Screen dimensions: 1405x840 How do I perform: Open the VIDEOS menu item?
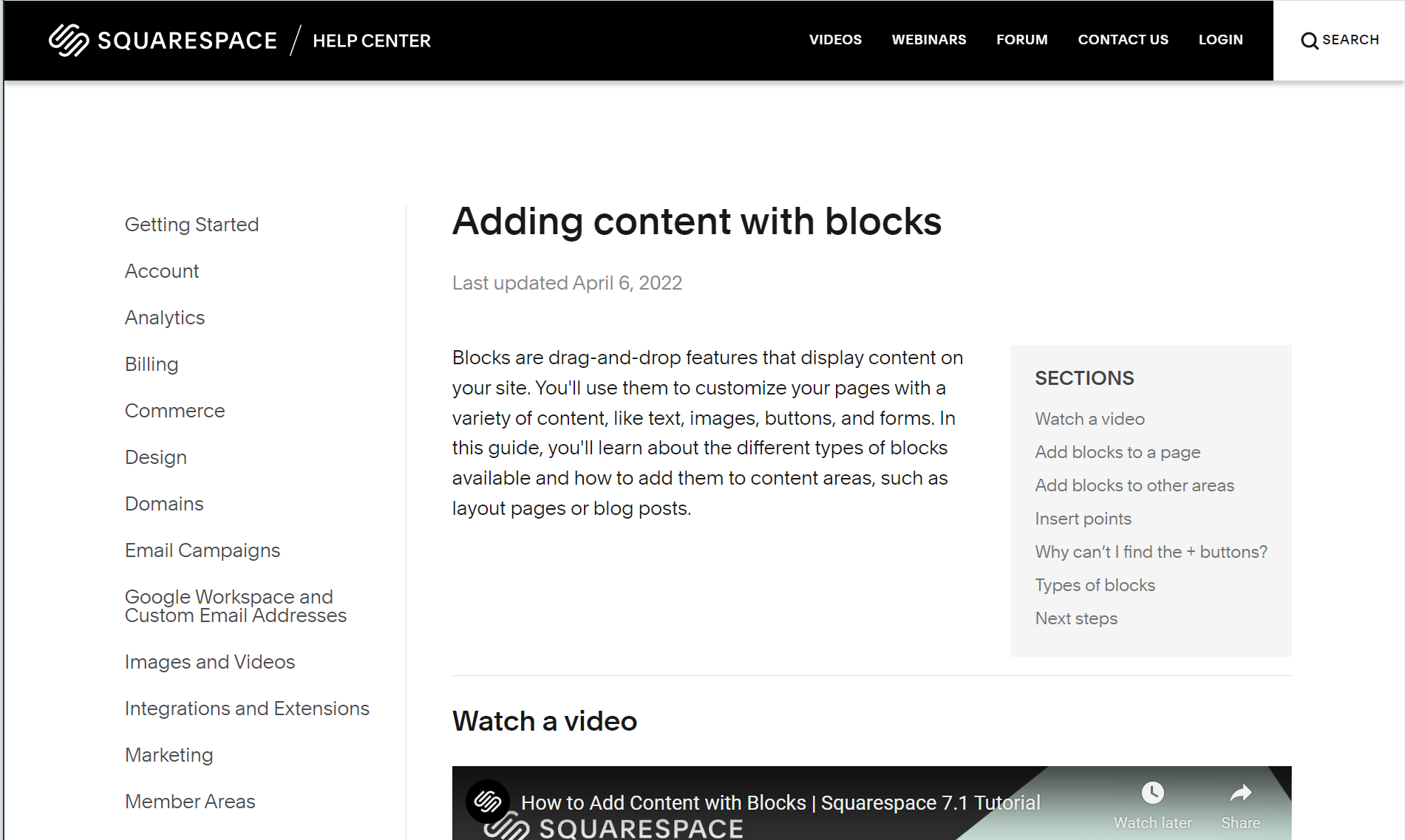[x=836, y=39]
